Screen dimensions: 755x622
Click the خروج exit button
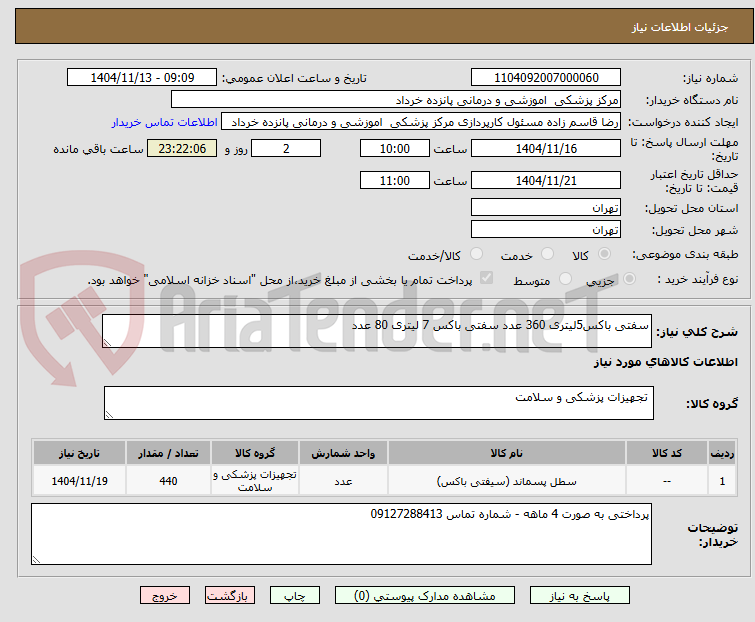165,596
